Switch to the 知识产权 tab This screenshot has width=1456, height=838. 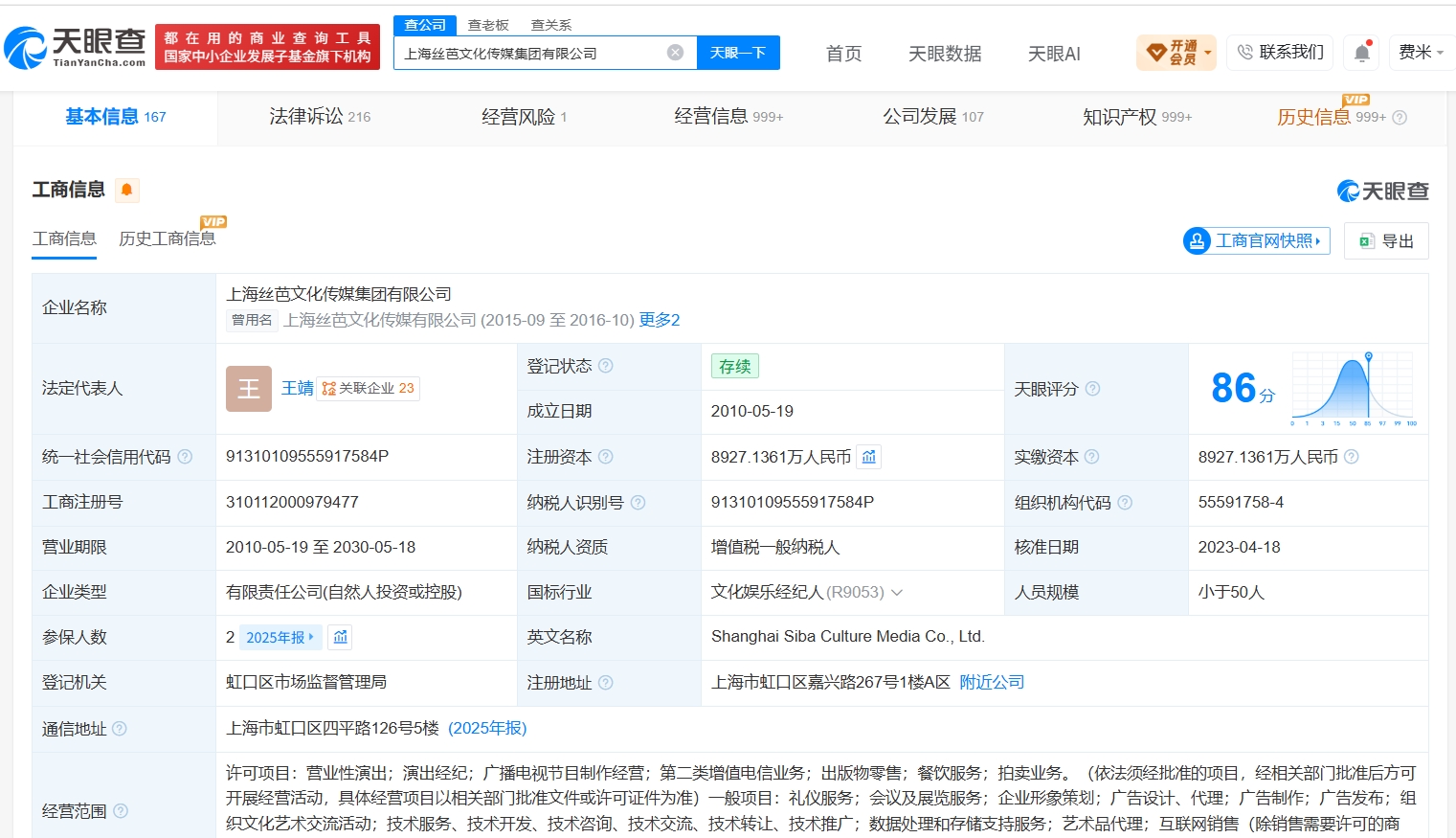tap(1137, 117)
